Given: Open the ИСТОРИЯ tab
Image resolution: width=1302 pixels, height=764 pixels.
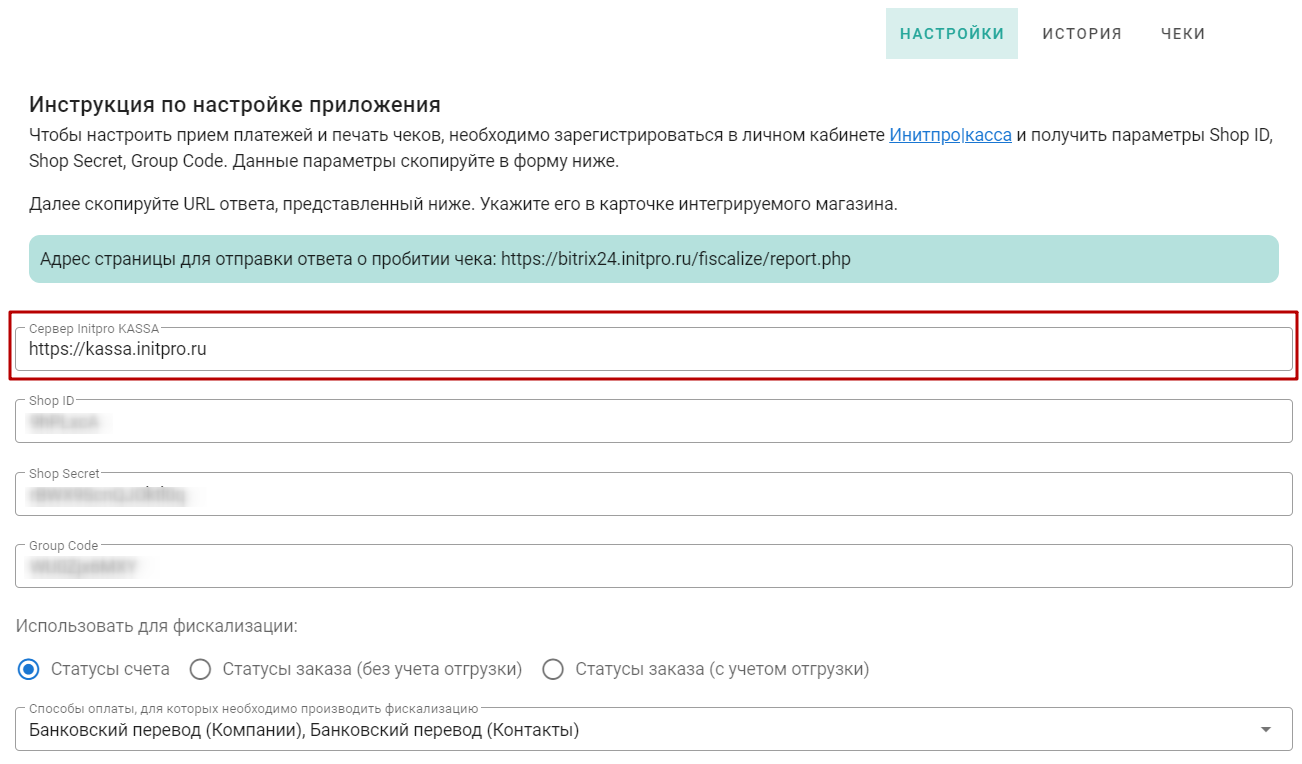Looking at the screenshot, I should coord(1082,34).
